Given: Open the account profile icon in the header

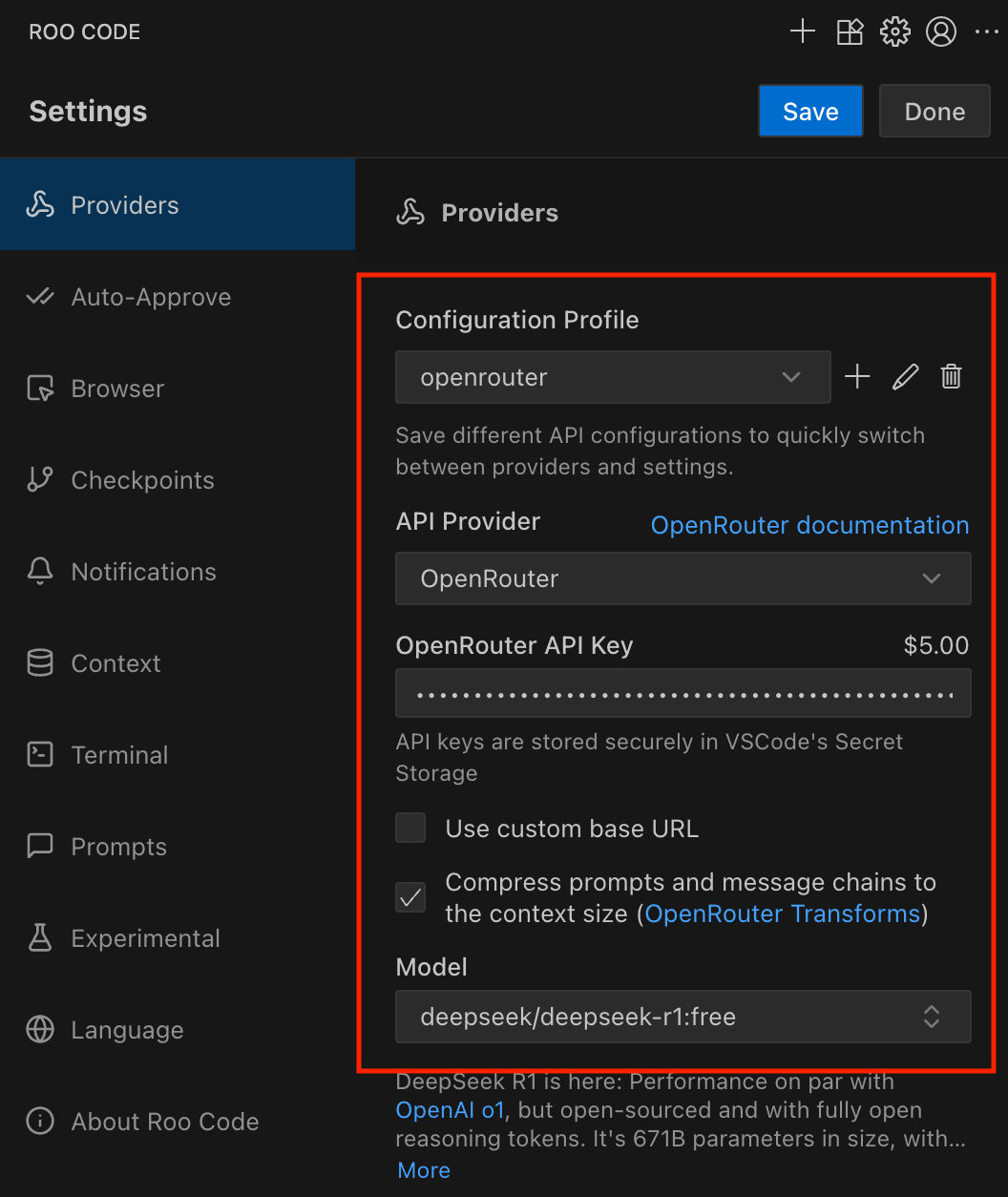Looking at the screenshot, I should (x=941, y=31).
